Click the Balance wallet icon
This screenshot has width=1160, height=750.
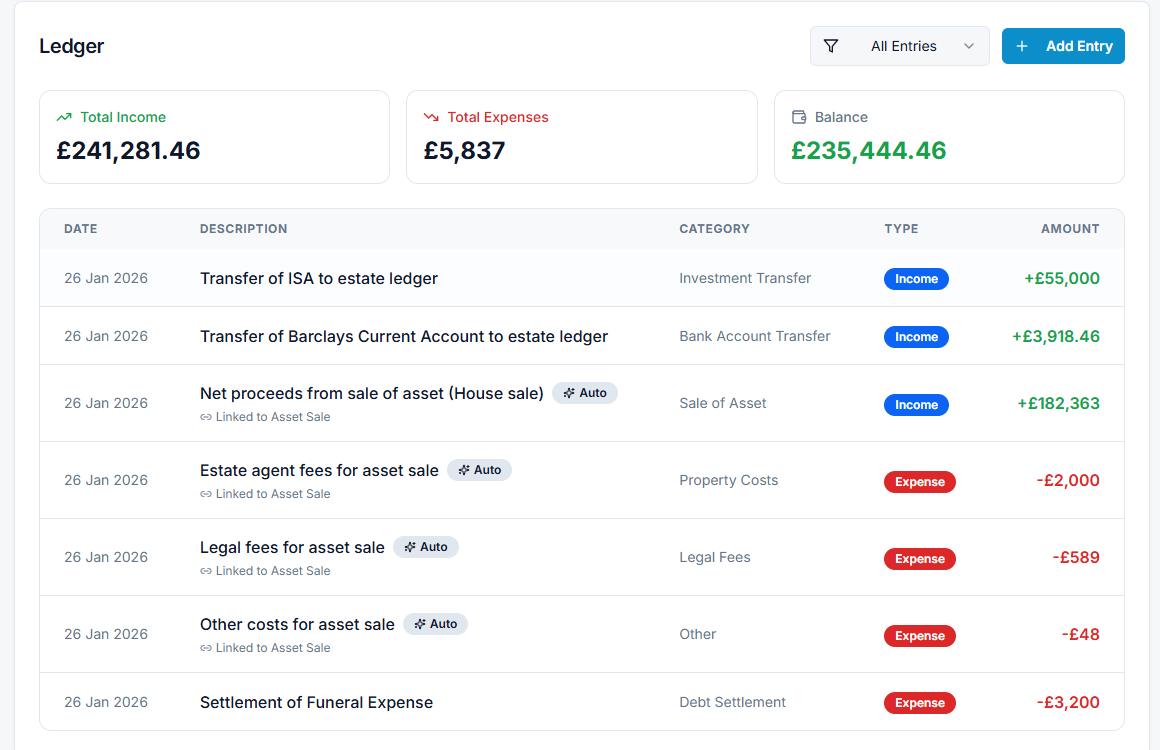(x=799, y=117)
